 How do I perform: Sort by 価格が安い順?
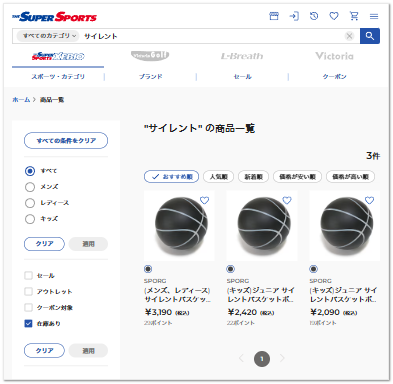tap(297, 177)
